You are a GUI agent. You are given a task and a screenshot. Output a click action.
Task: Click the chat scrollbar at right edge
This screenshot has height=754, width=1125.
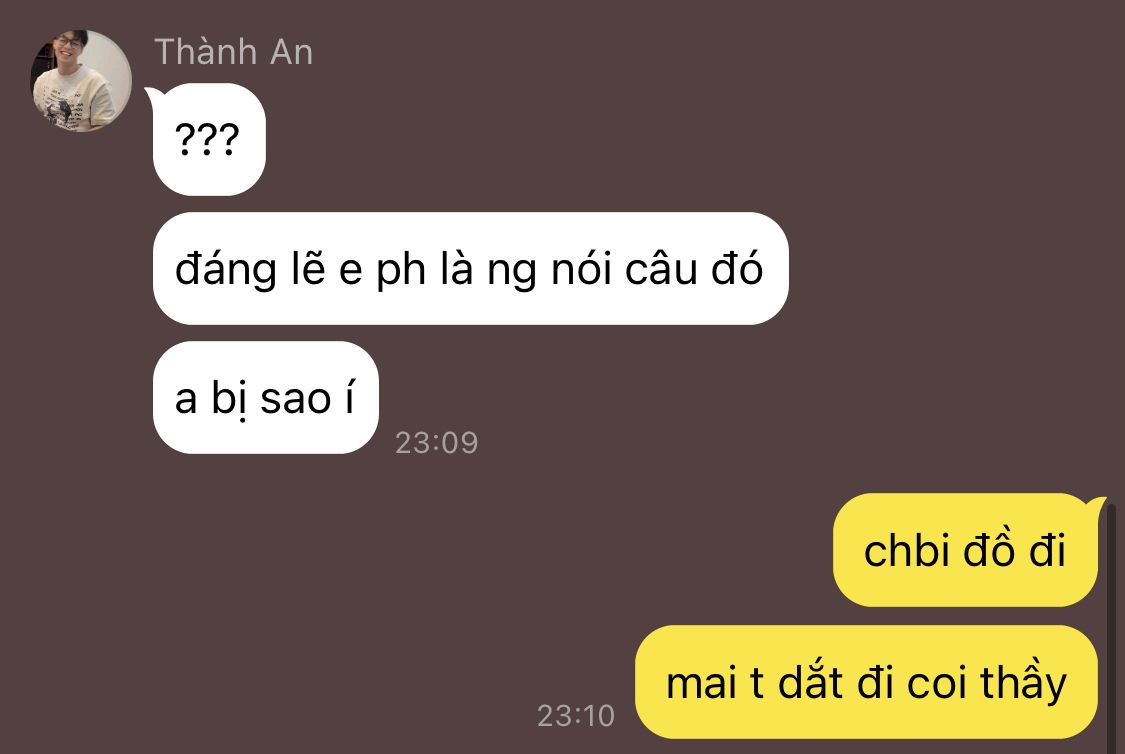coord(1111,624)
